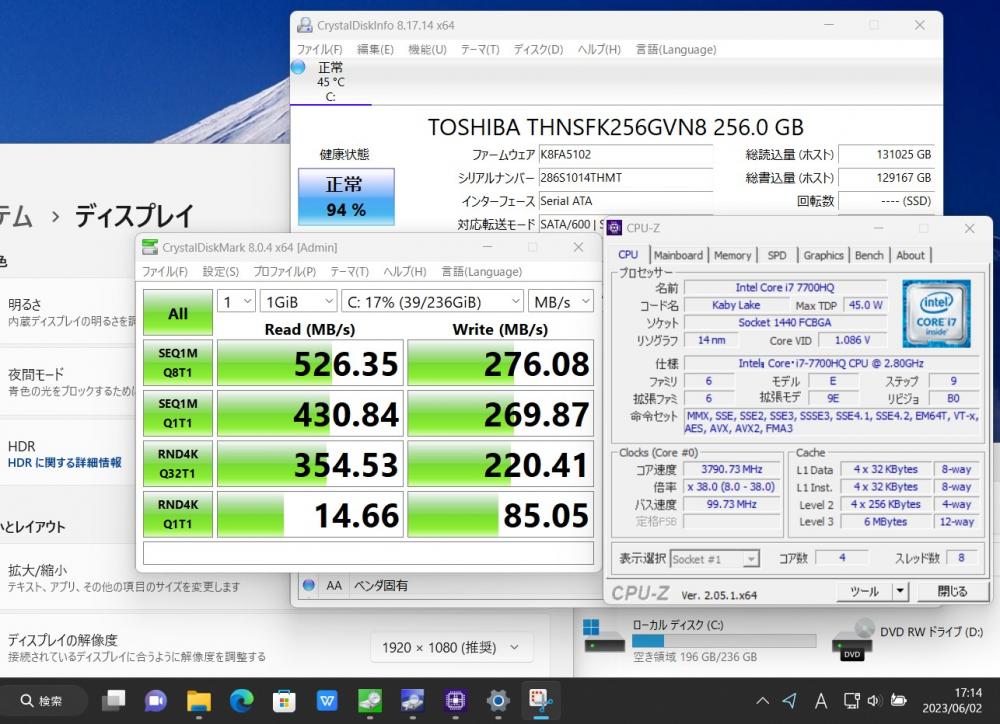Open the Task View taskbar icon

(114, 700)
